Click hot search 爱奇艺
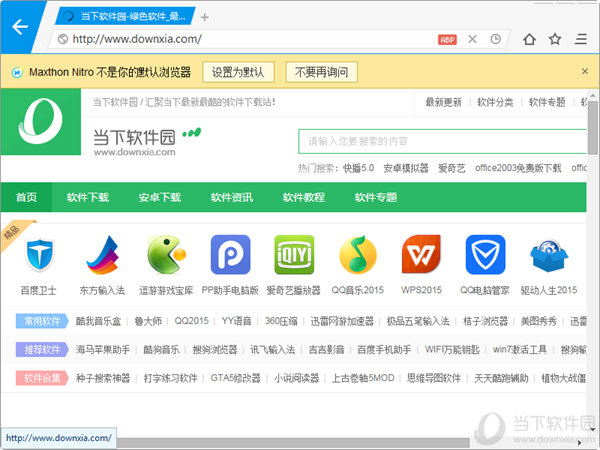Screen dimensions: 600x450 (452, 168)
